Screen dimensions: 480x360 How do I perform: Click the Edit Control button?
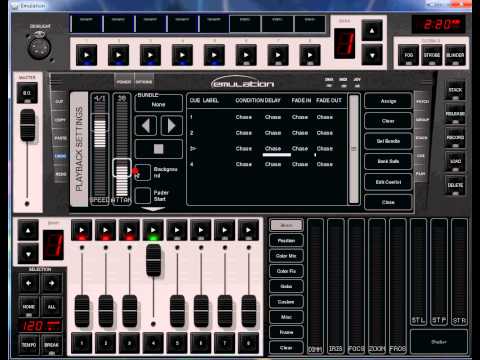[388, 182]
